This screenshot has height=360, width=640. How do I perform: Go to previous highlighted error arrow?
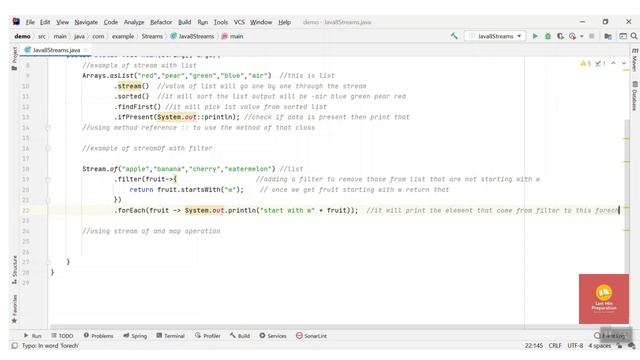tap(613, 63)
